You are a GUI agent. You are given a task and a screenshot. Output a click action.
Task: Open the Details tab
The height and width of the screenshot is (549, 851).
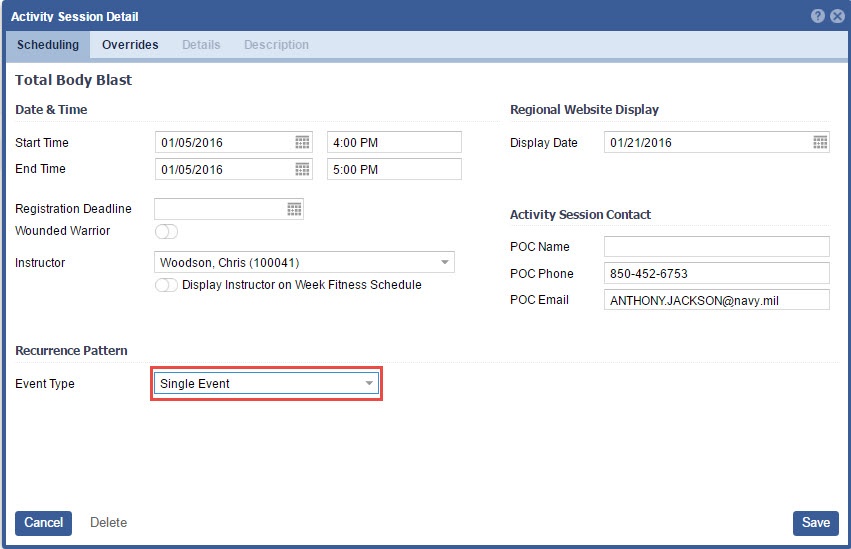click(201, 45)
